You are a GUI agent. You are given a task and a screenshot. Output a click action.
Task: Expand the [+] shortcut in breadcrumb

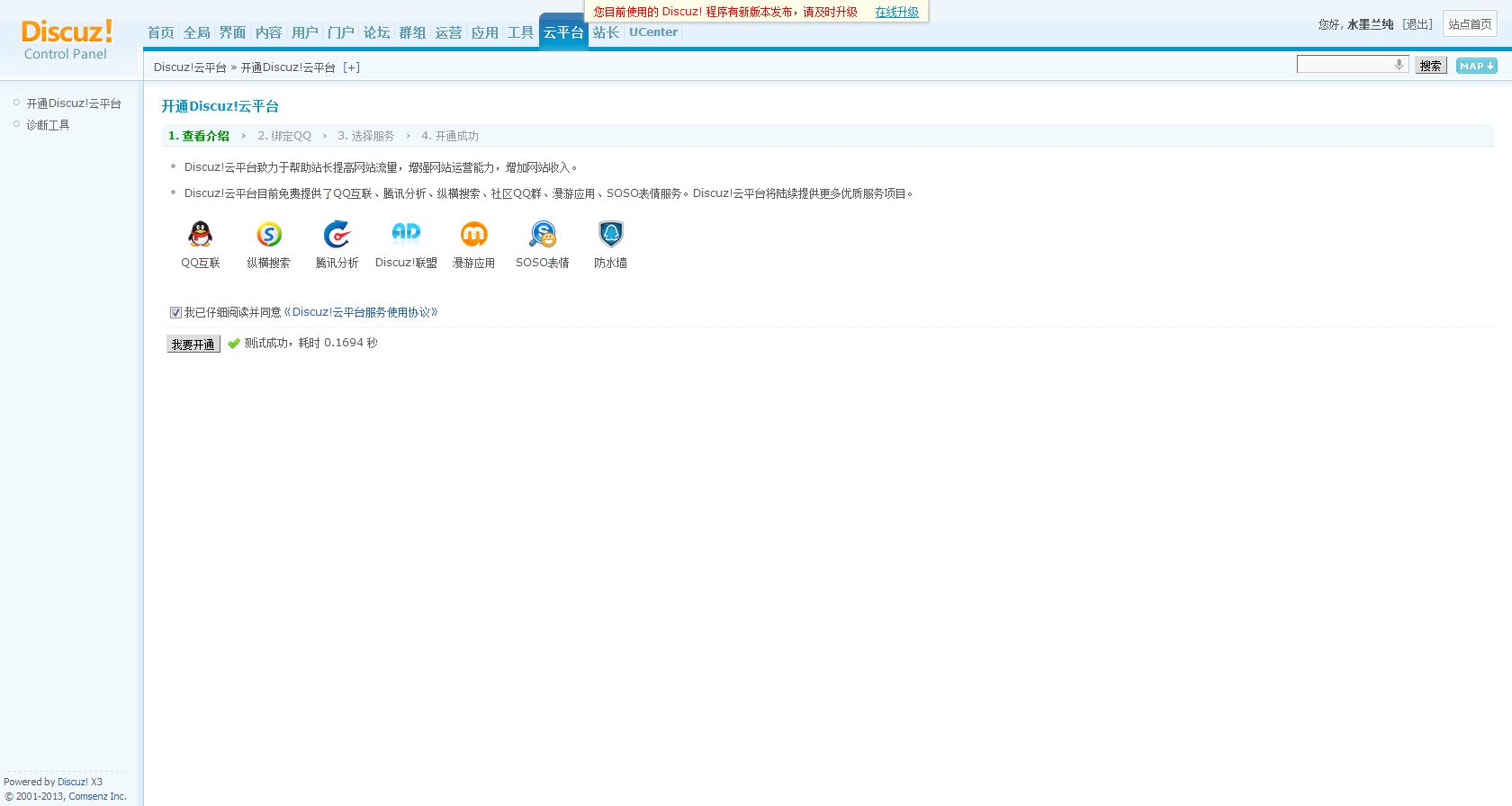coord(352,67)
